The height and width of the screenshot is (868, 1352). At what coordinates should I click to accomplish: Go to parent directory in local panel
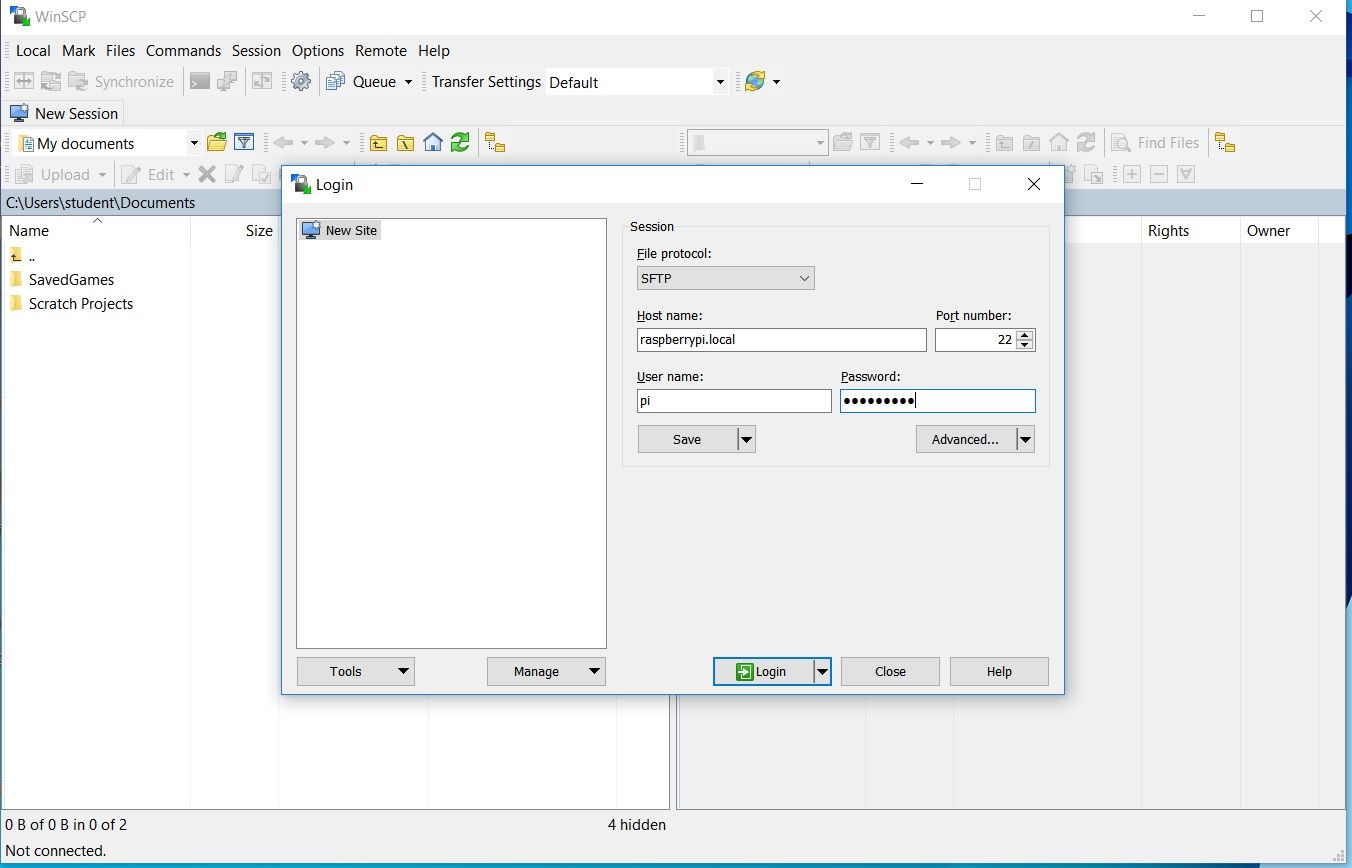click(379, 142)
